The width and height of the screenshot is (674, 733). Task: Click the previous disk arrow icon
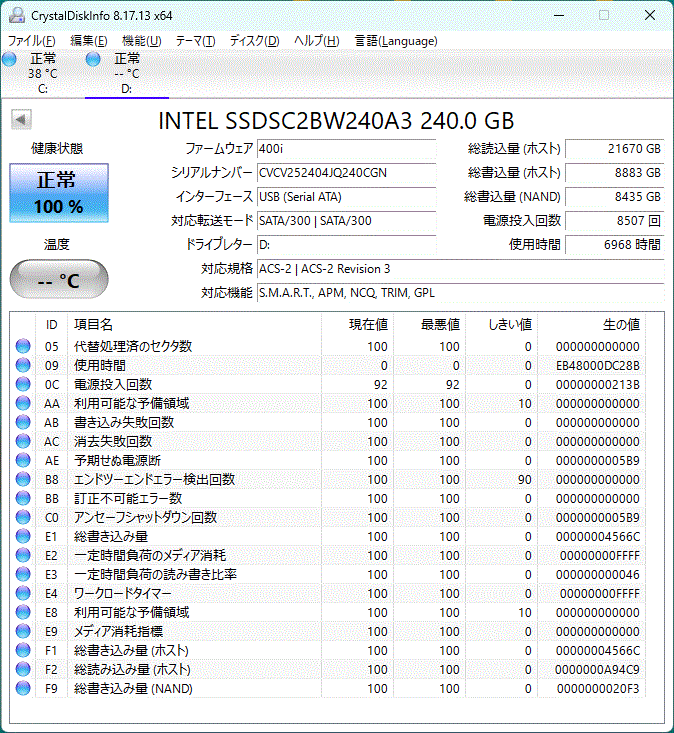[x=20, y=120]
